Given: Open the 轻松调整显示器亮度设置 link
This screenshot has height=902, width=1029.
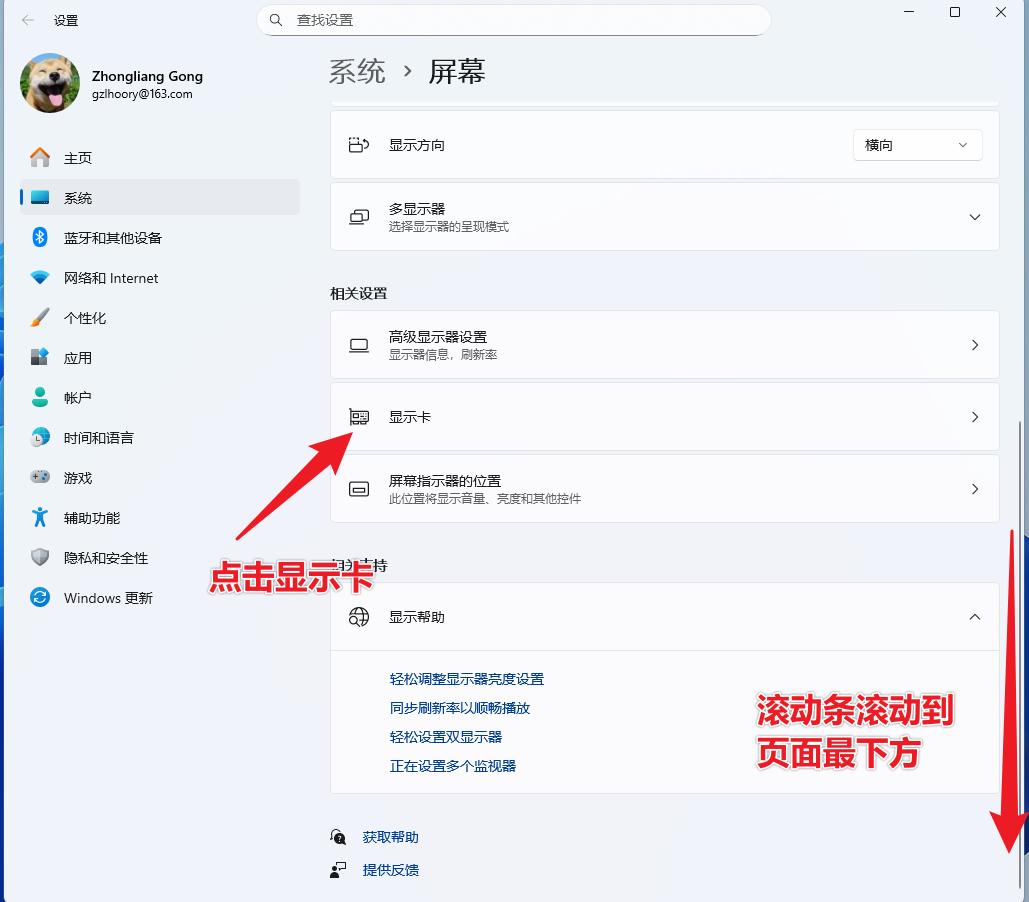Looking at the screenshot, I should click(467, 679).
